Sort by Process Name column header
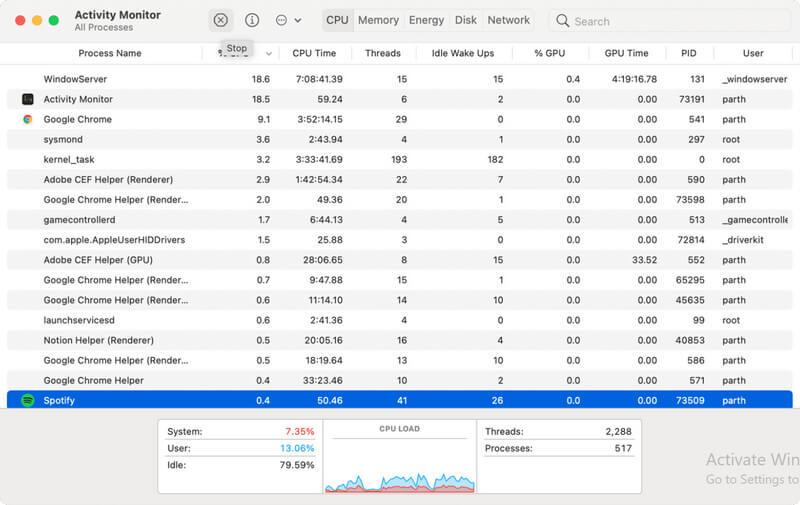The height and width of the screenshot is (505, 800). 110,53
